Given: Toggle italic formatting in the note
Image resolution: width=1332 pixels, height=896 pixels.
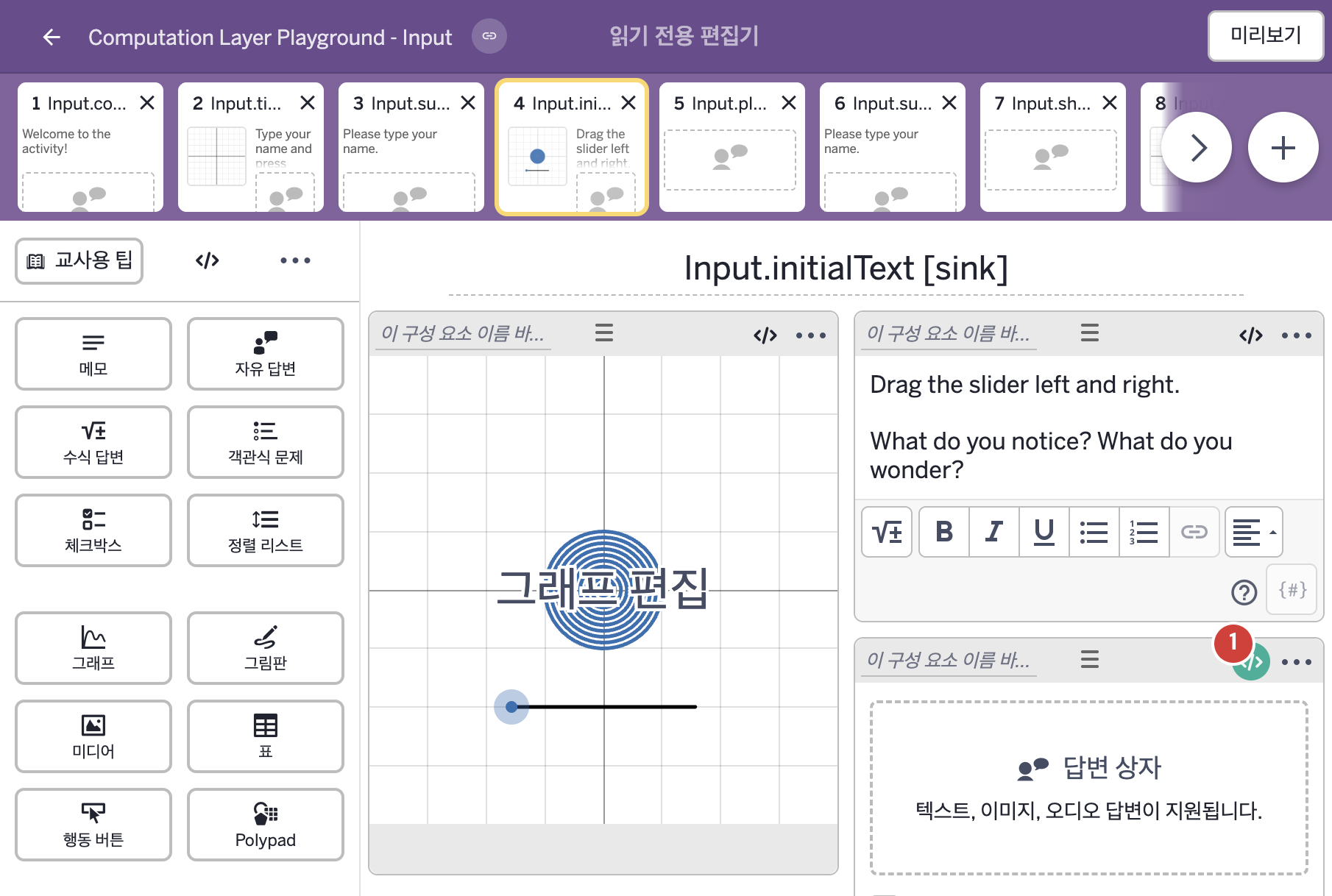Looking at the screenshot, I should 994,532.
